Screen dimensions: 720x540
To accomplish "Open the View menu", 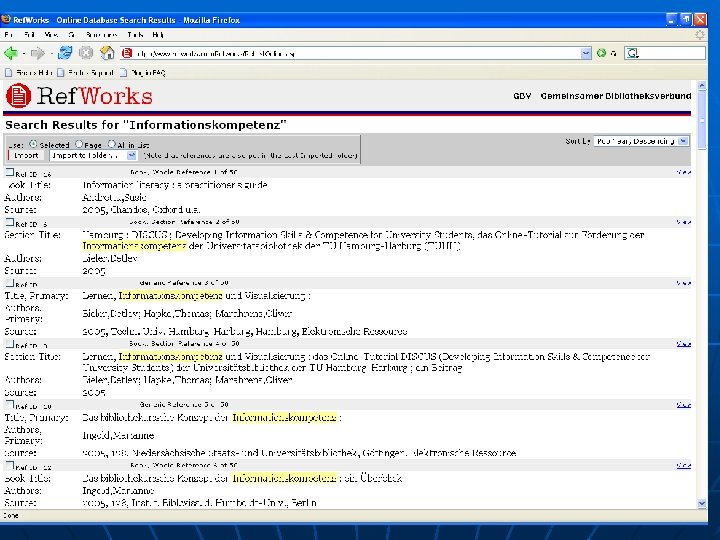I will (x=51, y=34).
